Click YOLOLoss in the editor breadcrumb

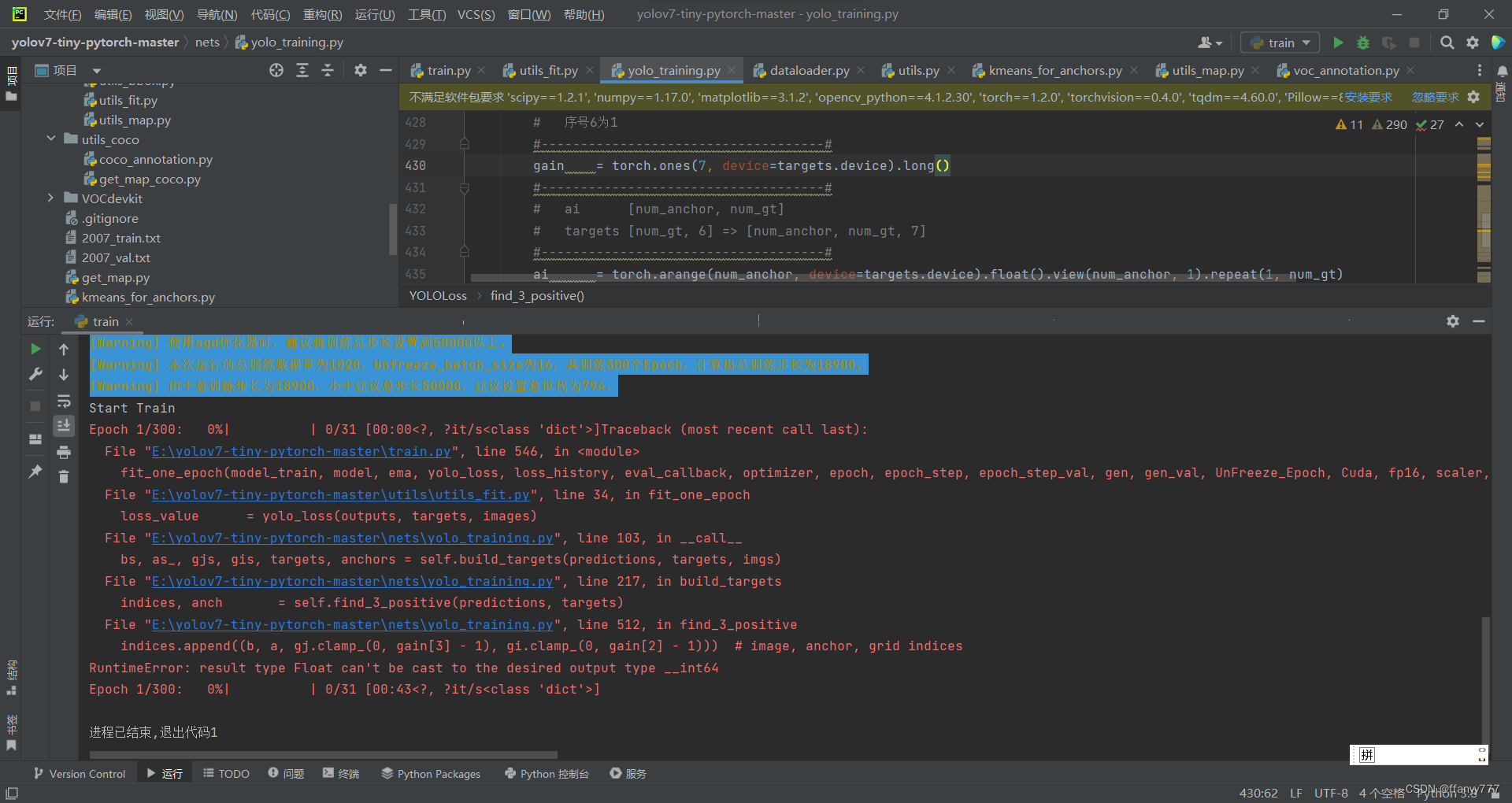click(438, 296)
